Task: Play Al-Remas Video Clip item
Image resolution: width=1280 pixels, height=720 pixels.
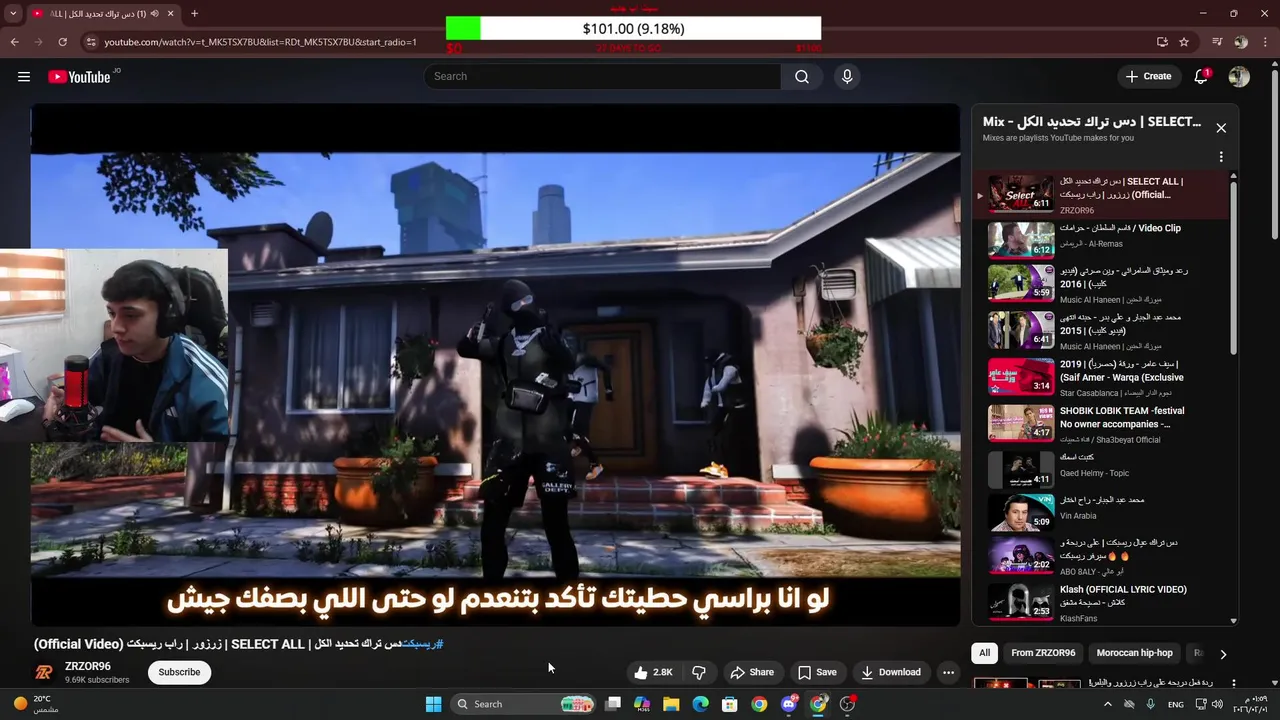Action: [1100, 239]
